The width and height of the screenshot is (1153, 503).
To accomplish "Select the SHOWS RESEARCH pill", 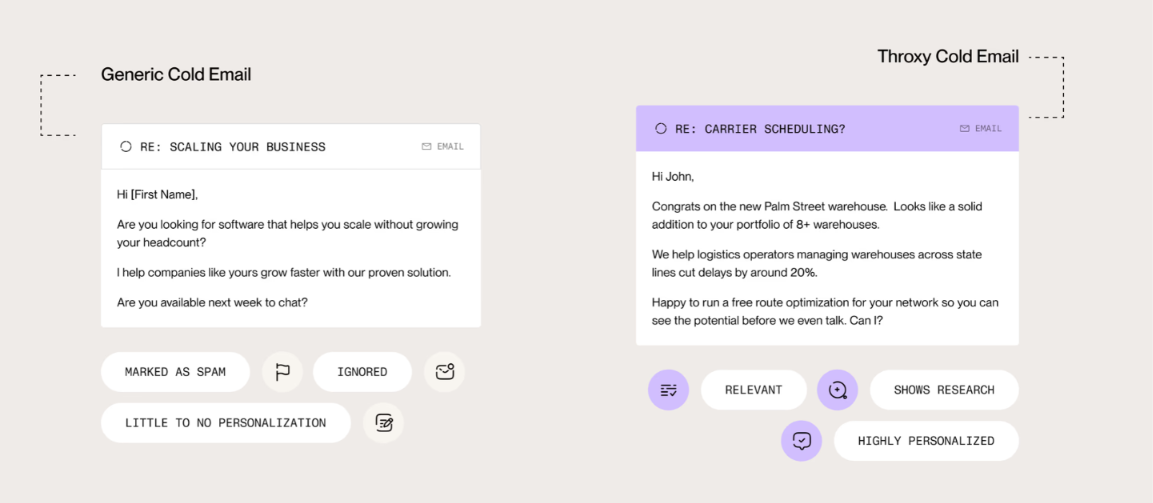I will (944, 390).
